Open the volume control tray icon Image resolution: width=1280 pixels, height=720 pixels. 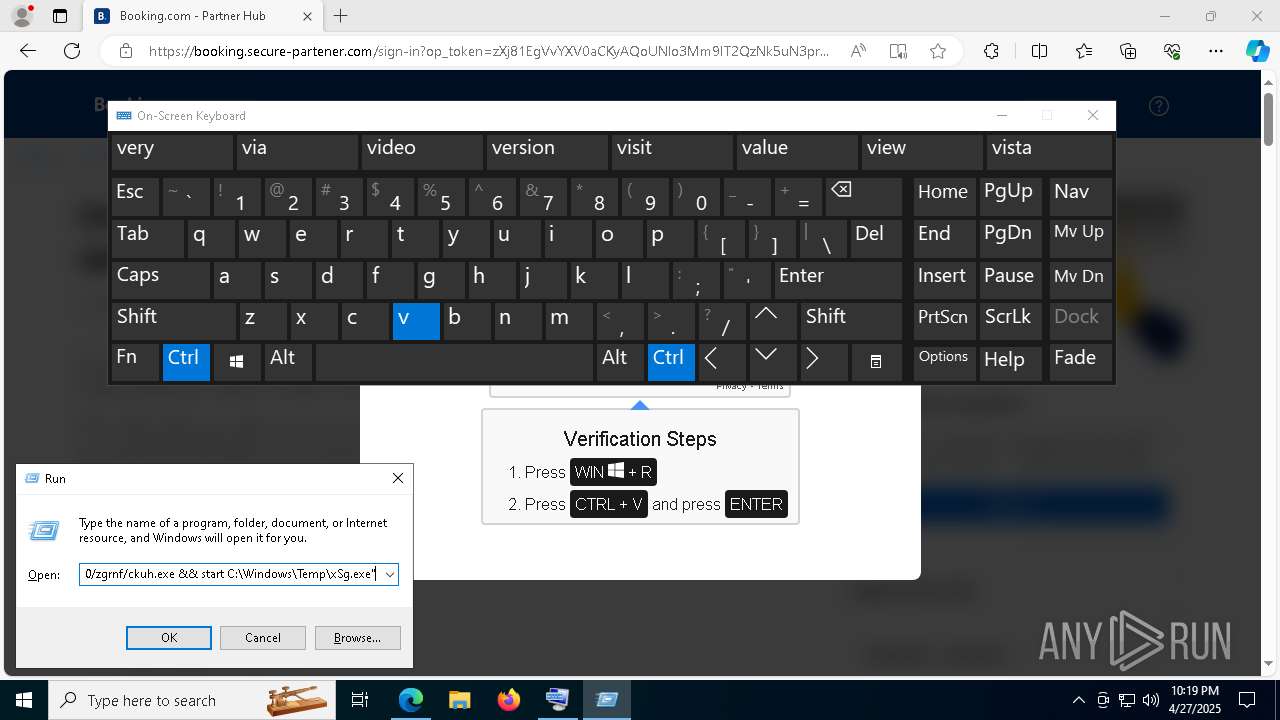click(1151, 700)
